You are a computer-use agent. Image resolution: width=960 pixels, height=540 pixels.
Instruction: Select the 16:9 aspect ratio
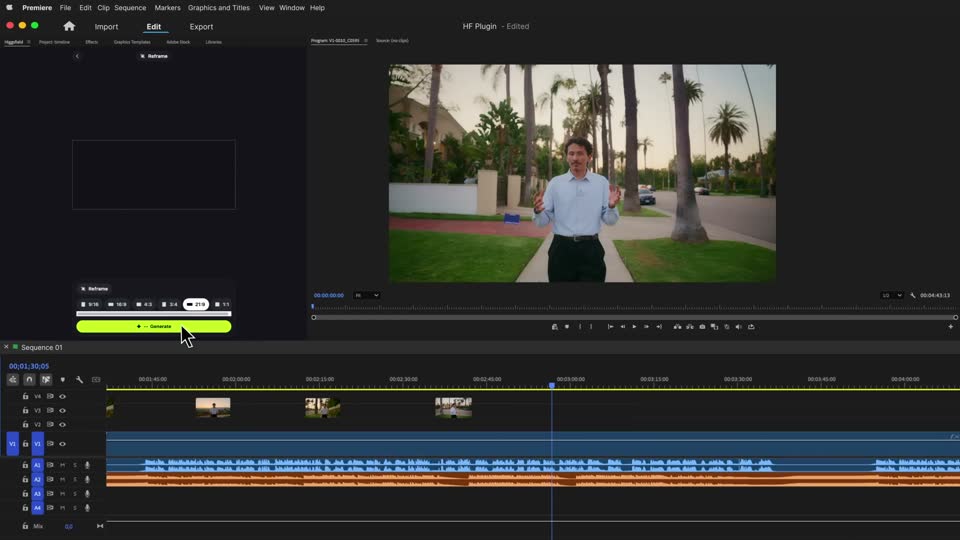117,304
